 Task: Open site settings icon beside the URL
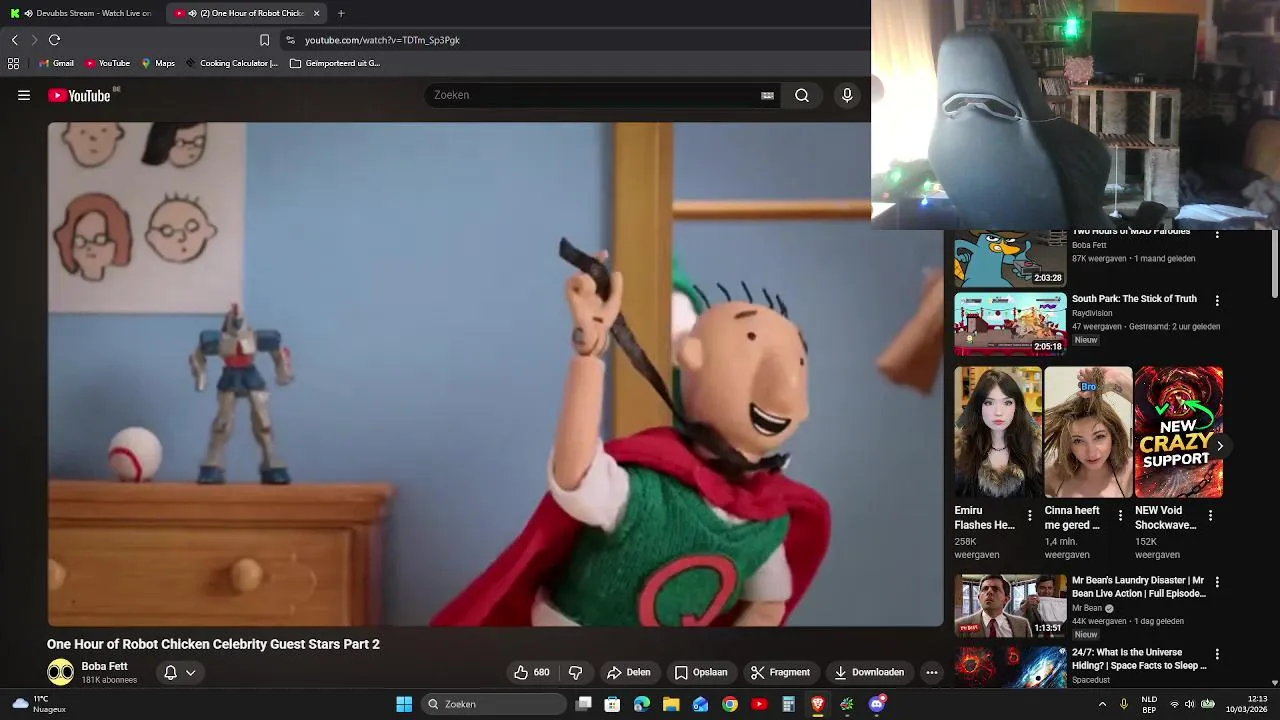(x=290, y=40)
